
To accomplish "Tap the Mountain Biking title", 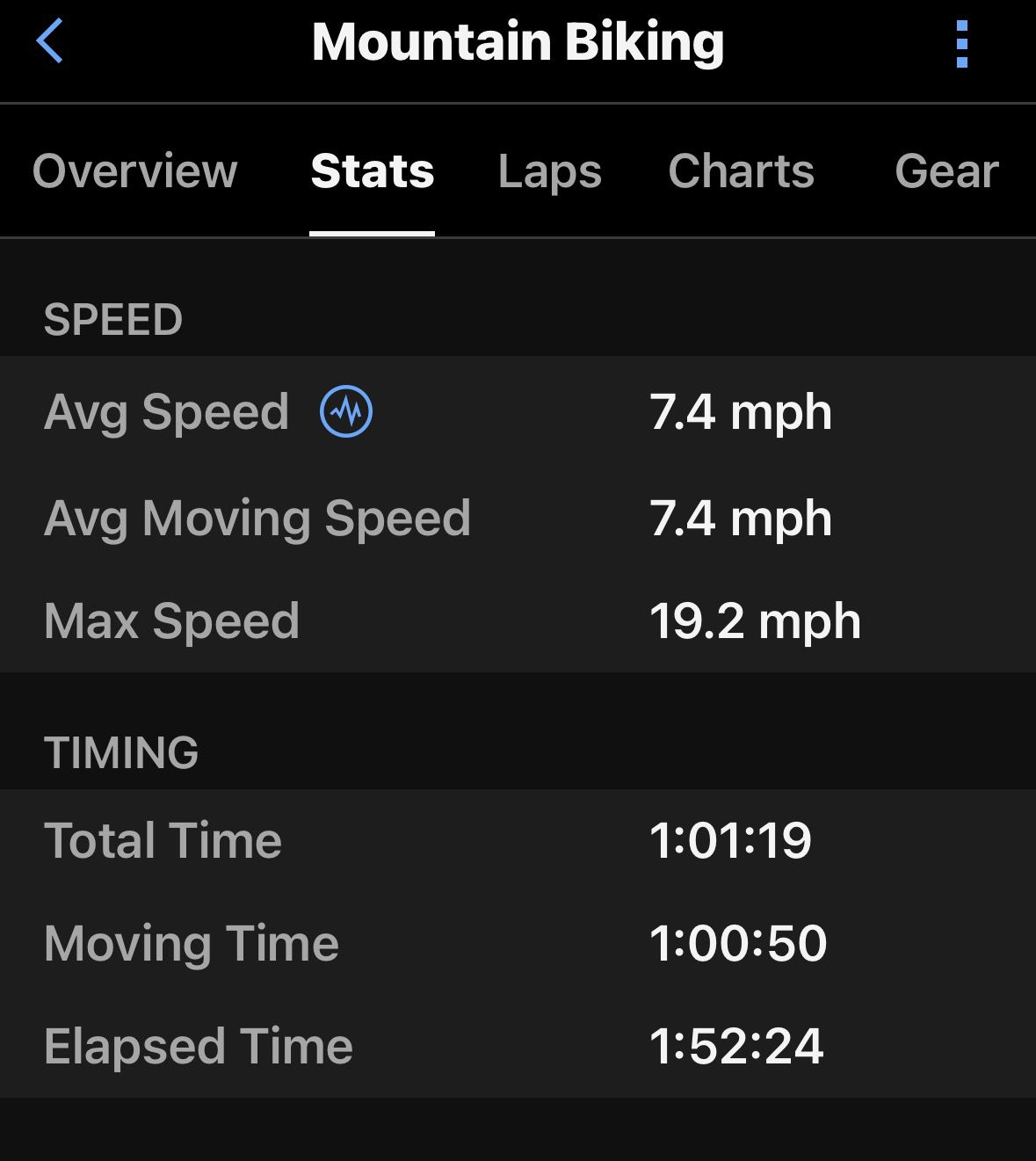I will tap(518, 42).
